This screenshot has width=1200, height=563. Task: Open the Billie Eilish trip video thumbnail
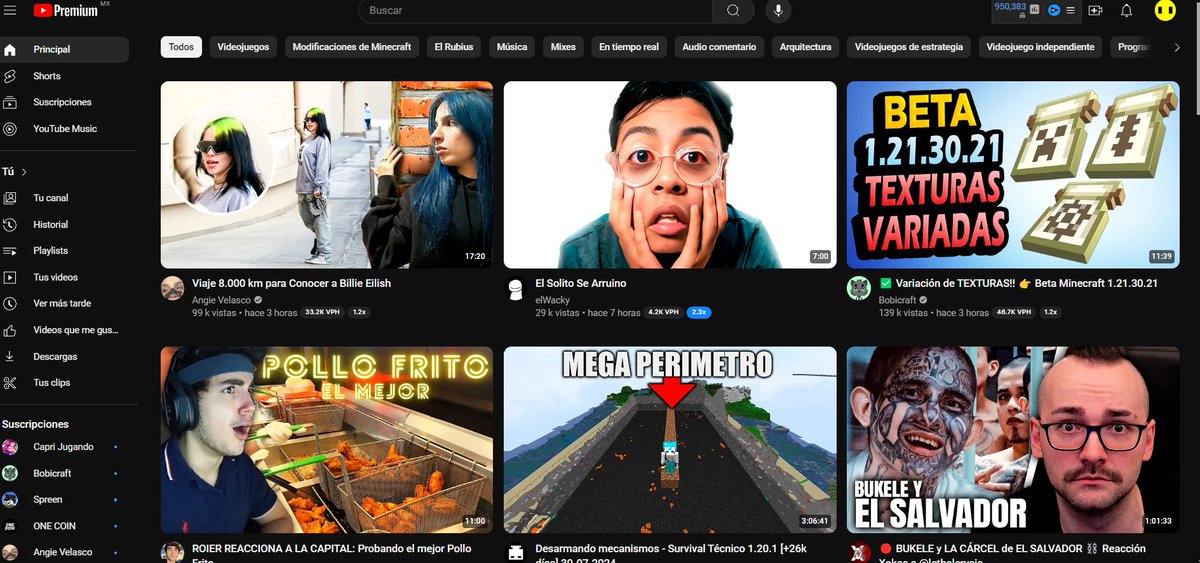tap(327, 175)
